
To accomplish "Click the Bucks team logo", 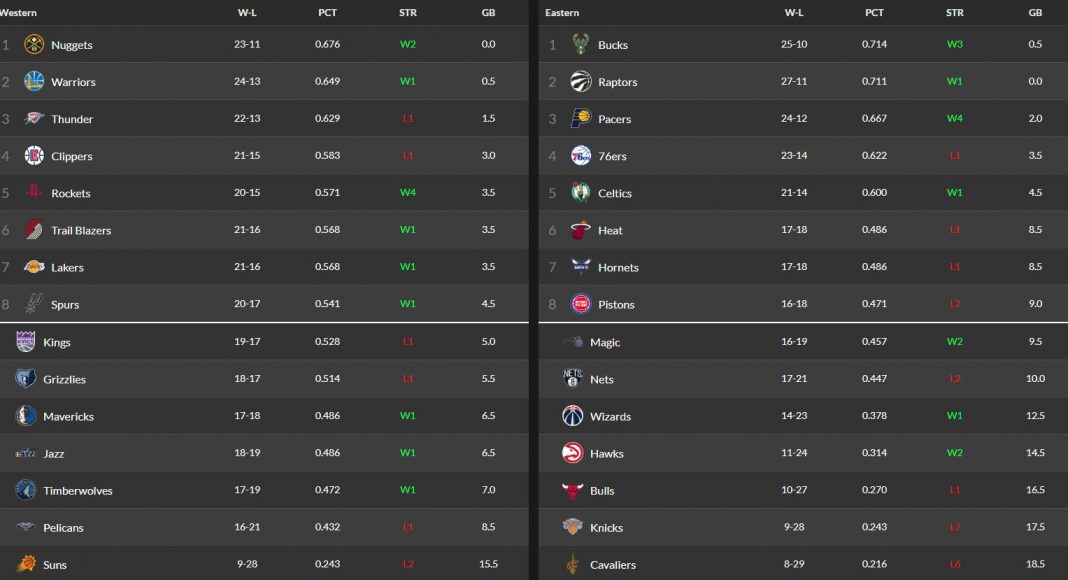I will 581,45.
